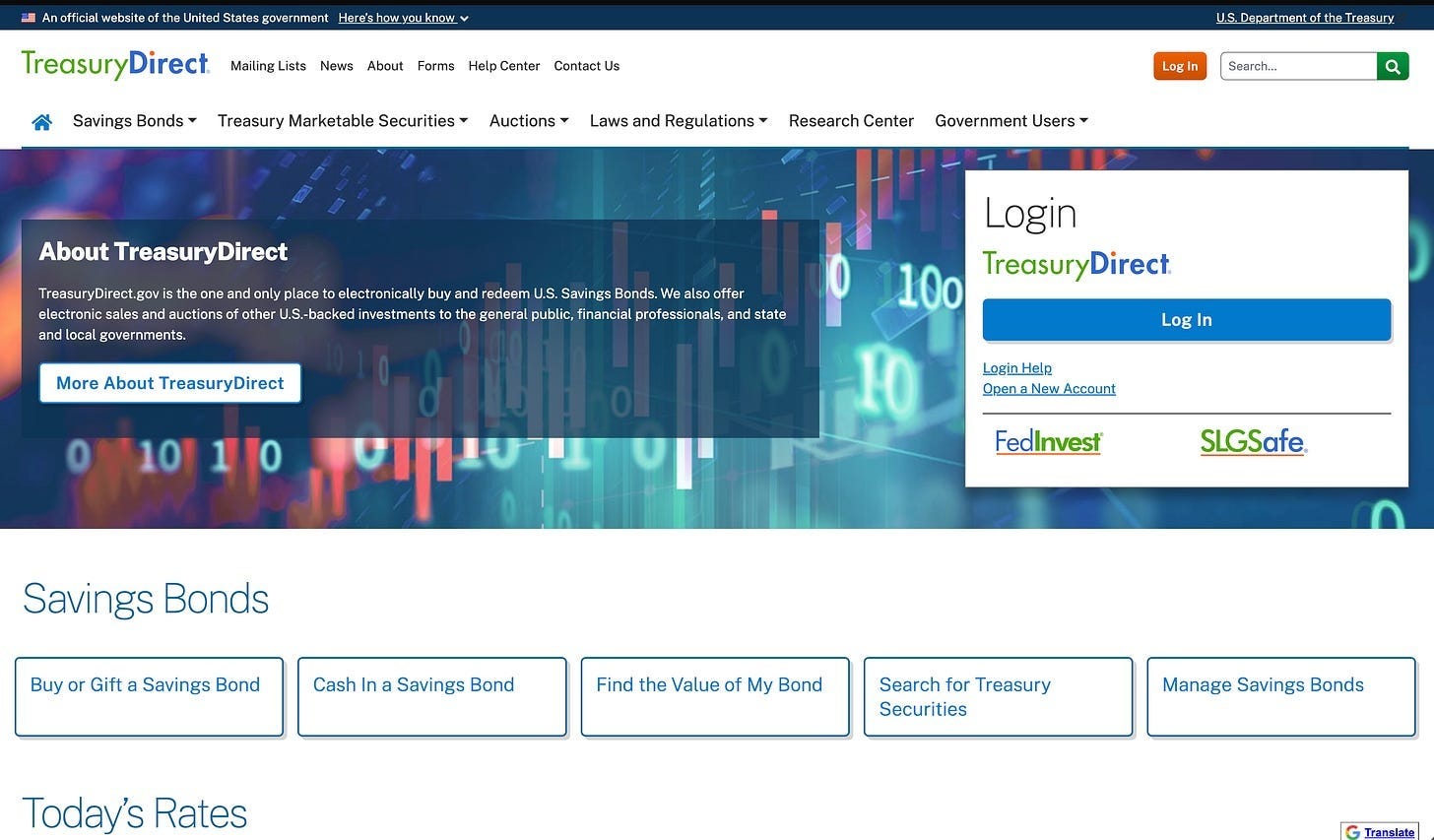Click the US flag icon in banner
The image size is (1434, 840).
coord(29,18)
